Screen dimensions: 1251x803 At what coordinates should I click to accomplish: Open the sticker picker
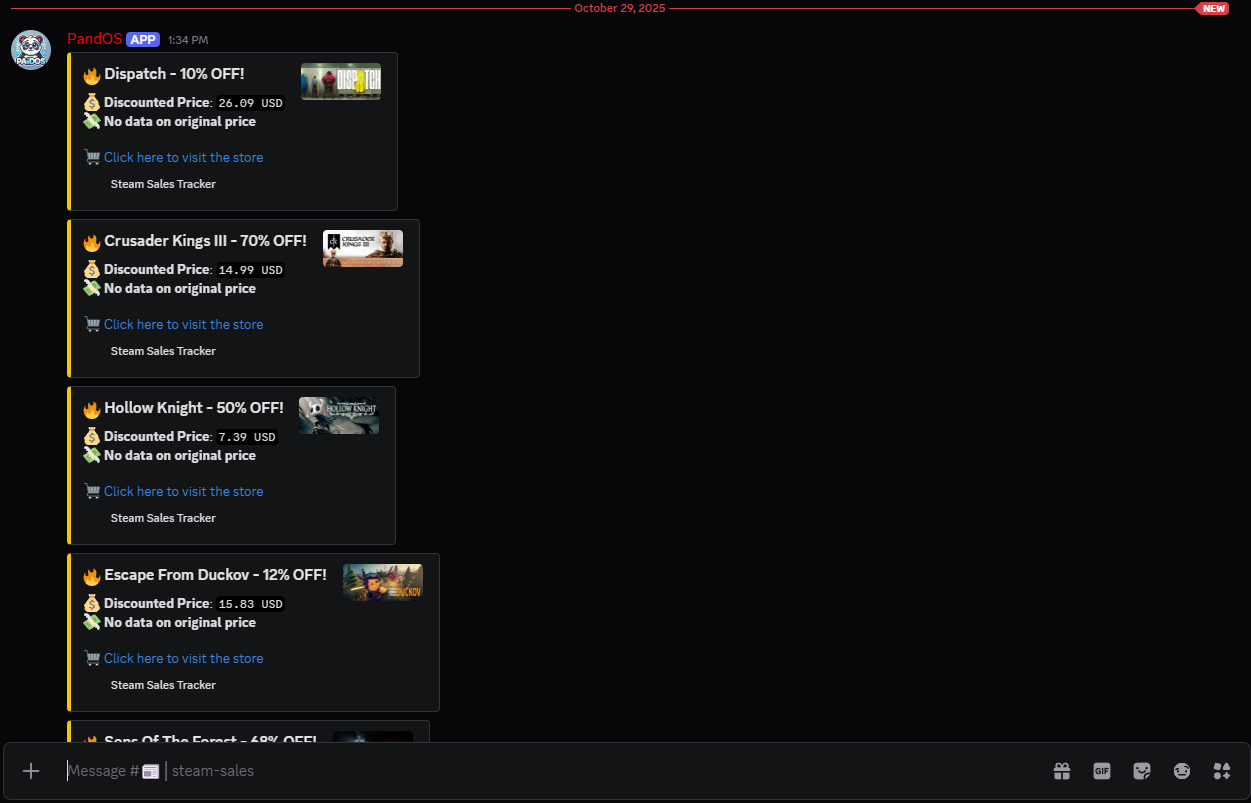[x=1142, y=771]
